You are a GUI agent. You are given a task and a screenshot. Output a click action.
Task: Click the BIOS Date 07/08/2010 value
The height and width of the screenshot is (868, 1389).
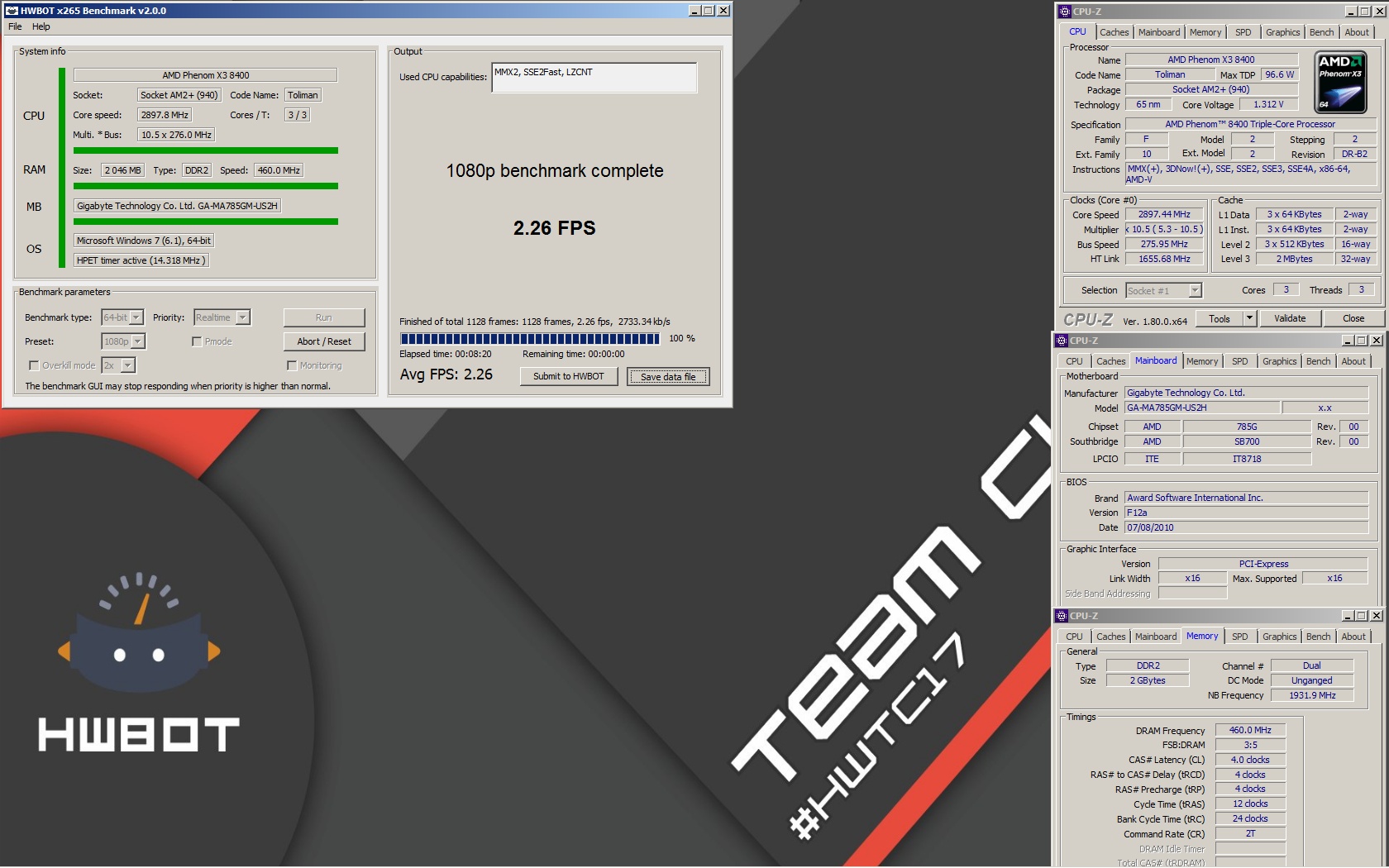tap(1247, 527)
